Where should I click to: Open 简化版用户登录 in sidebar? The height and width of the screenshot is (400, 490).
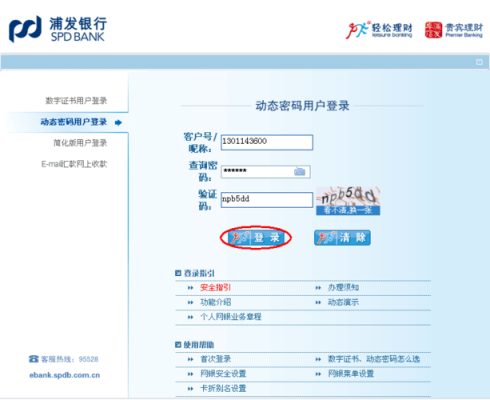(80, 143)
